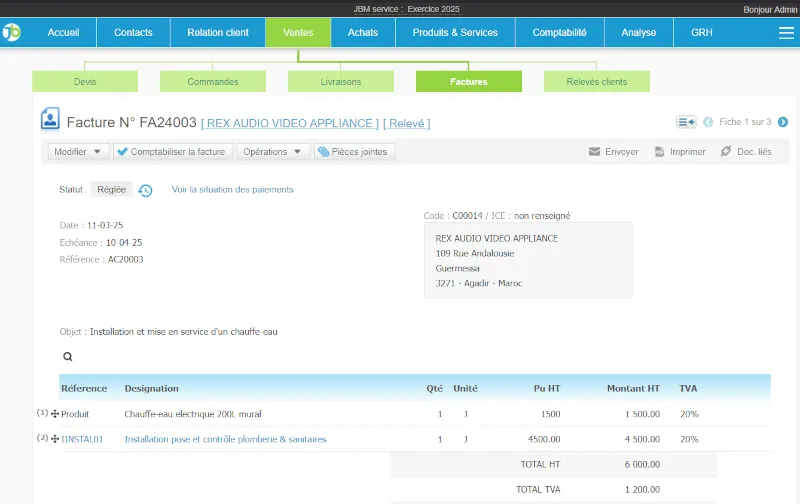The height and width of the screenshot is (504, 800).
Task: Open Doc. liés linked documents
Action: pyautogui.click(x=746, y=152)
